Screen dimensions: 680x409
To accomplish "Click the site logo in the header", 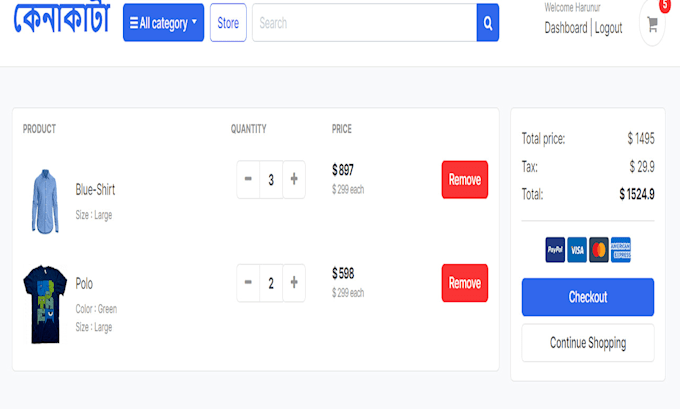I will 62,22.
